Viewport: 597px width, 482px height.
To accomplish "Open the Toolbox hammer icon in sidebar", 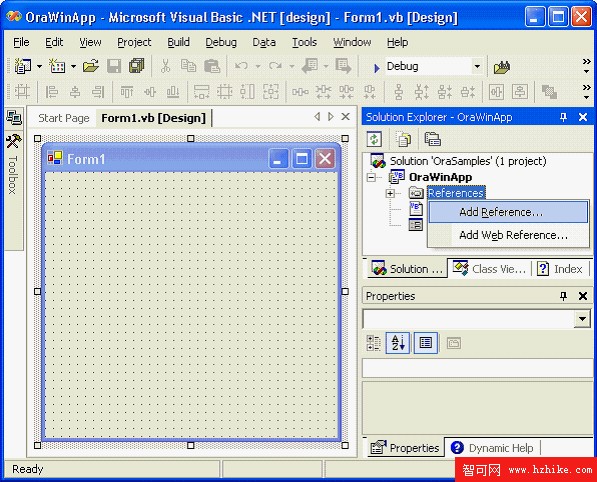I will pos(14,142).
